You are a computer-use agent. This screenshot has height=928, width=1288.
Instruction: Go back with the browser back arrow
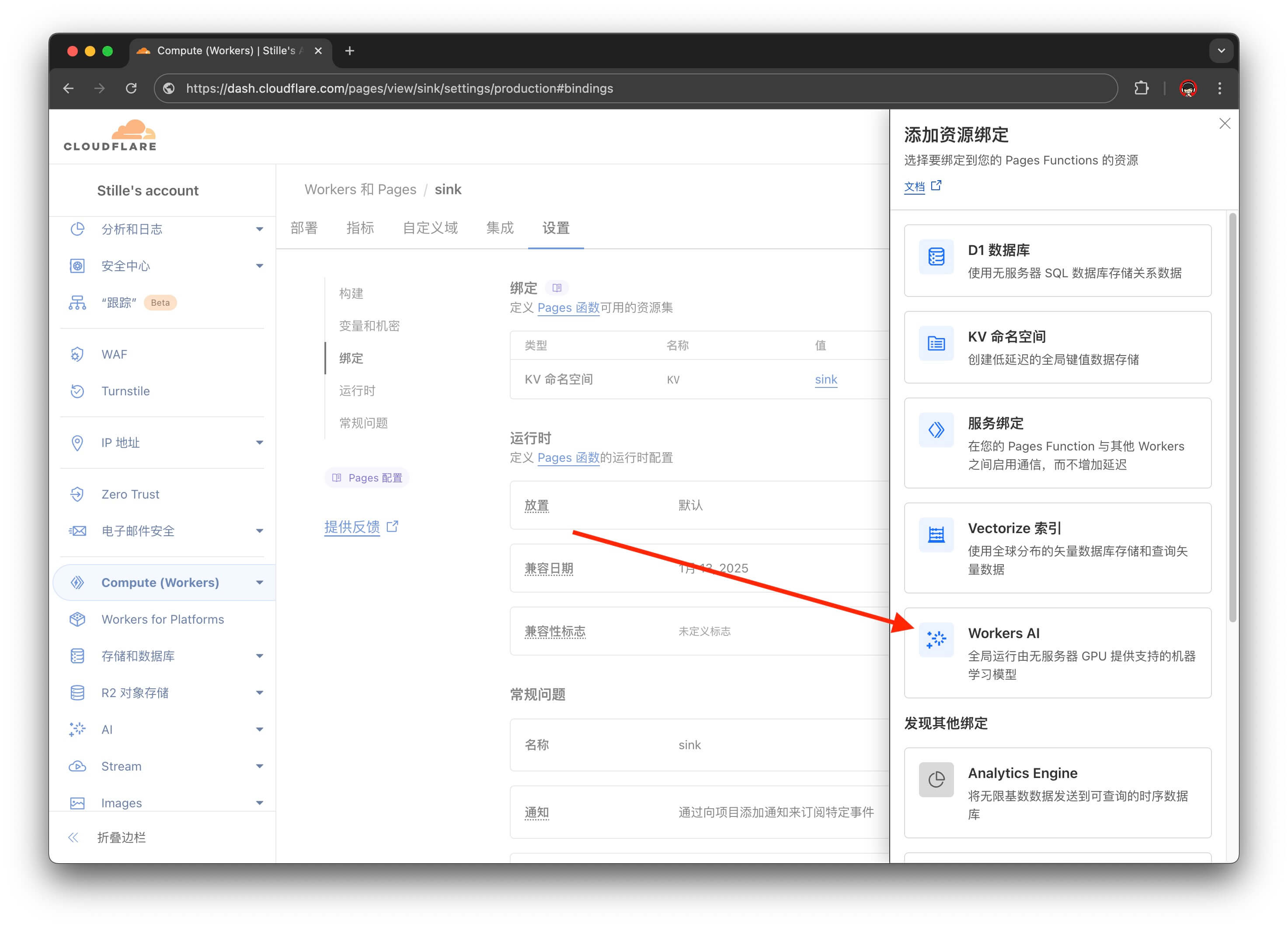69,89
